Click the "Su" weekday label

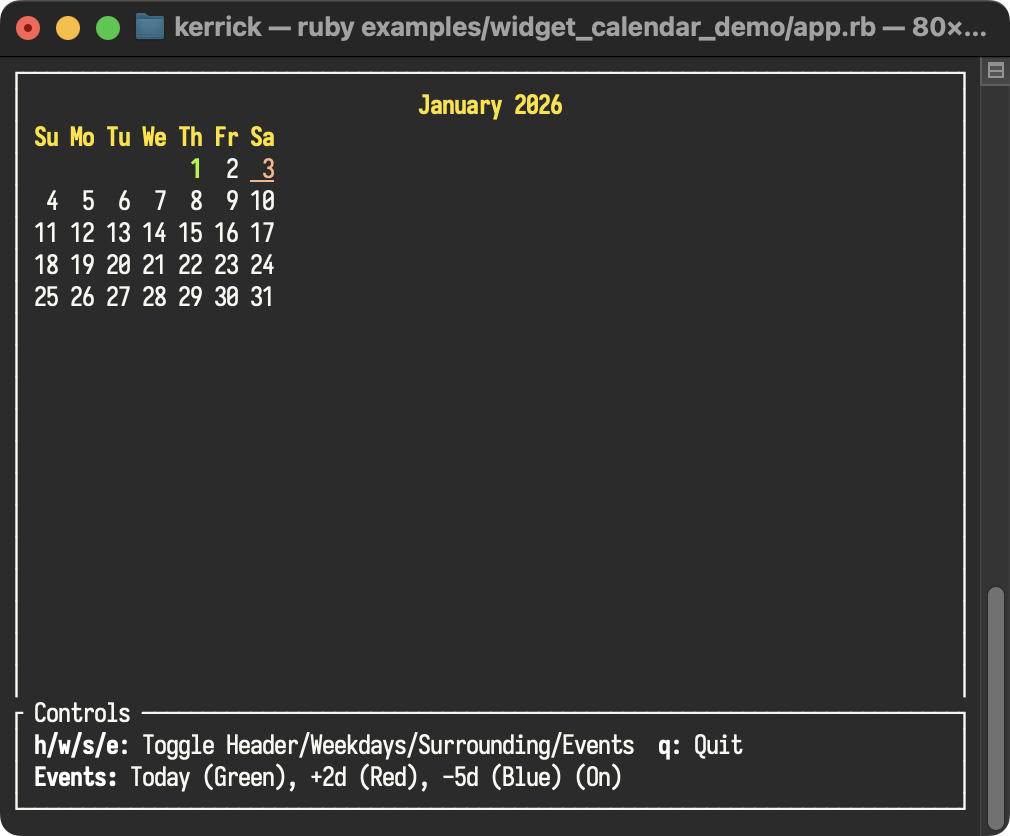pos(46,137)
